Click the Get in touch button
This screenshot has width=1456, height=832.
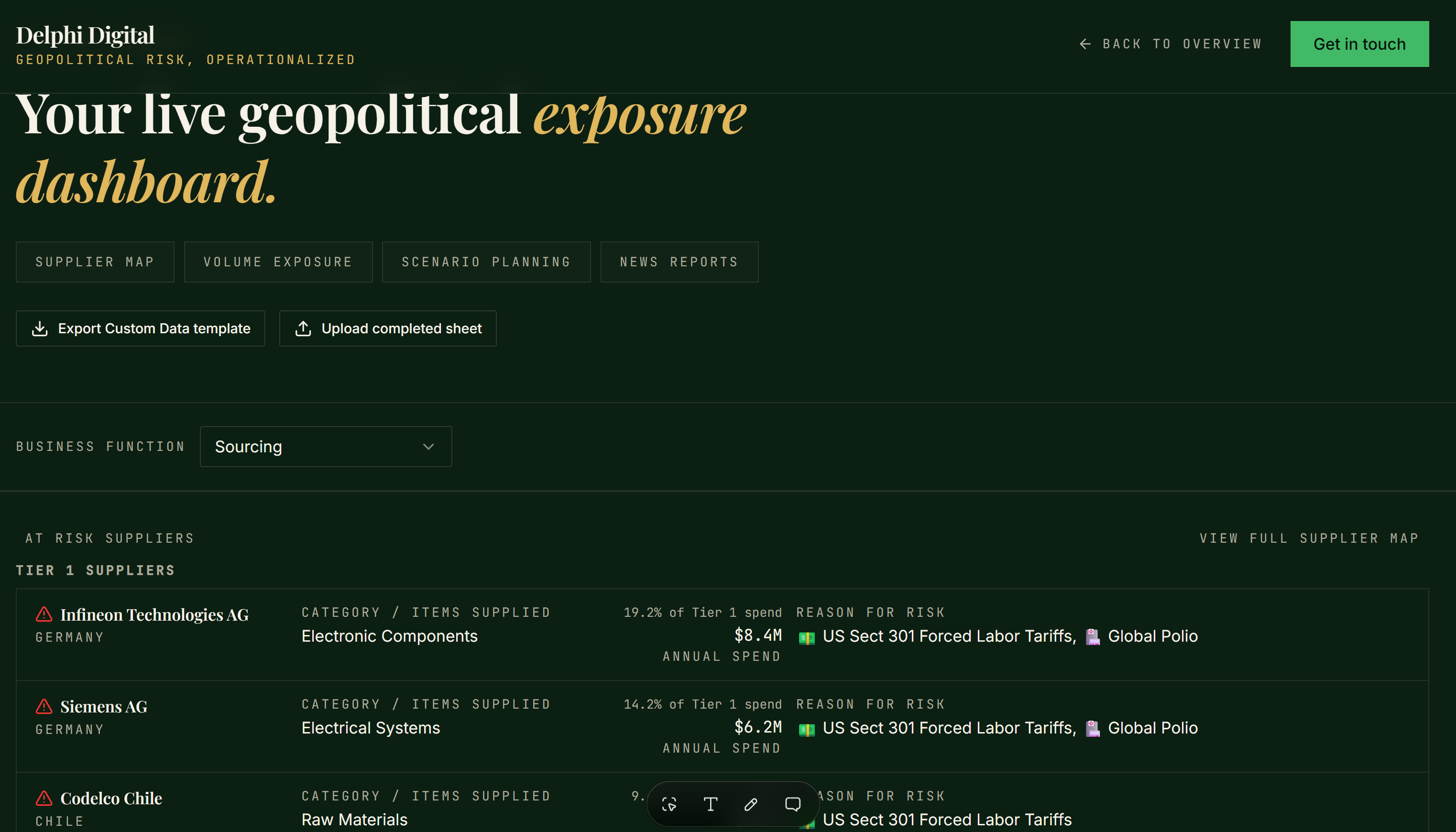(1359, 44)
